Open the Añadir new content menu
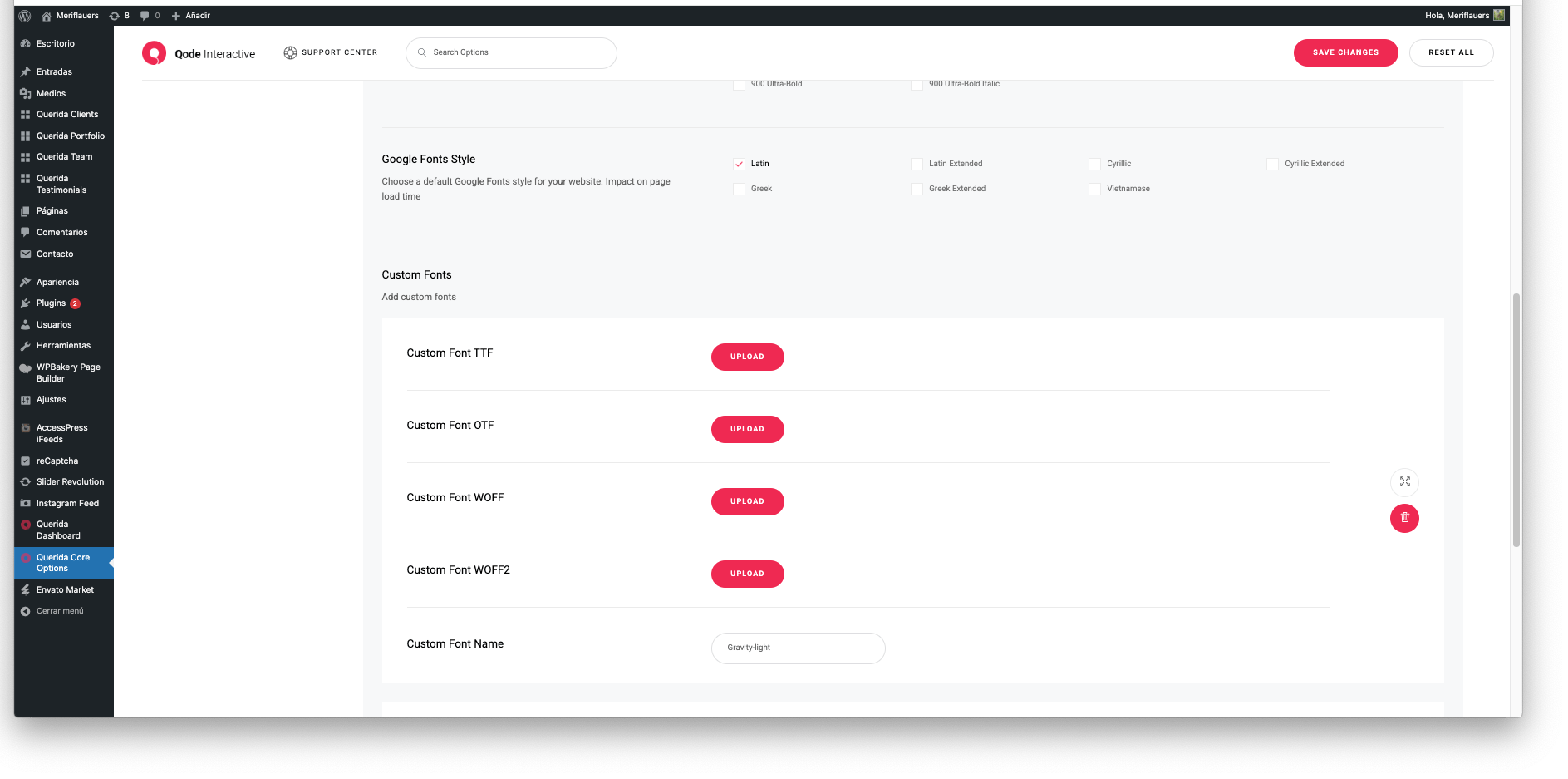1568x779 pixels. coord(191,16)
